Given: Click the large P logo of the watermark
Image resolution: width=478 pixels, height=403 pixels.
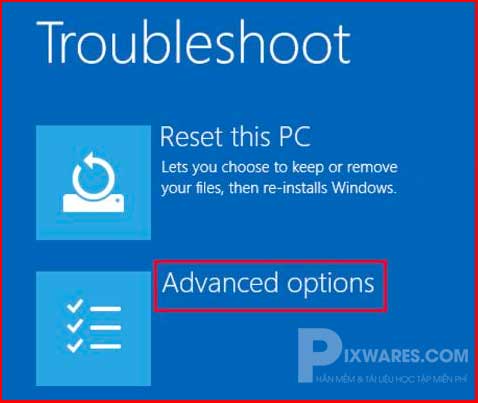Looking at the screenshot, I should pos(318,355).
